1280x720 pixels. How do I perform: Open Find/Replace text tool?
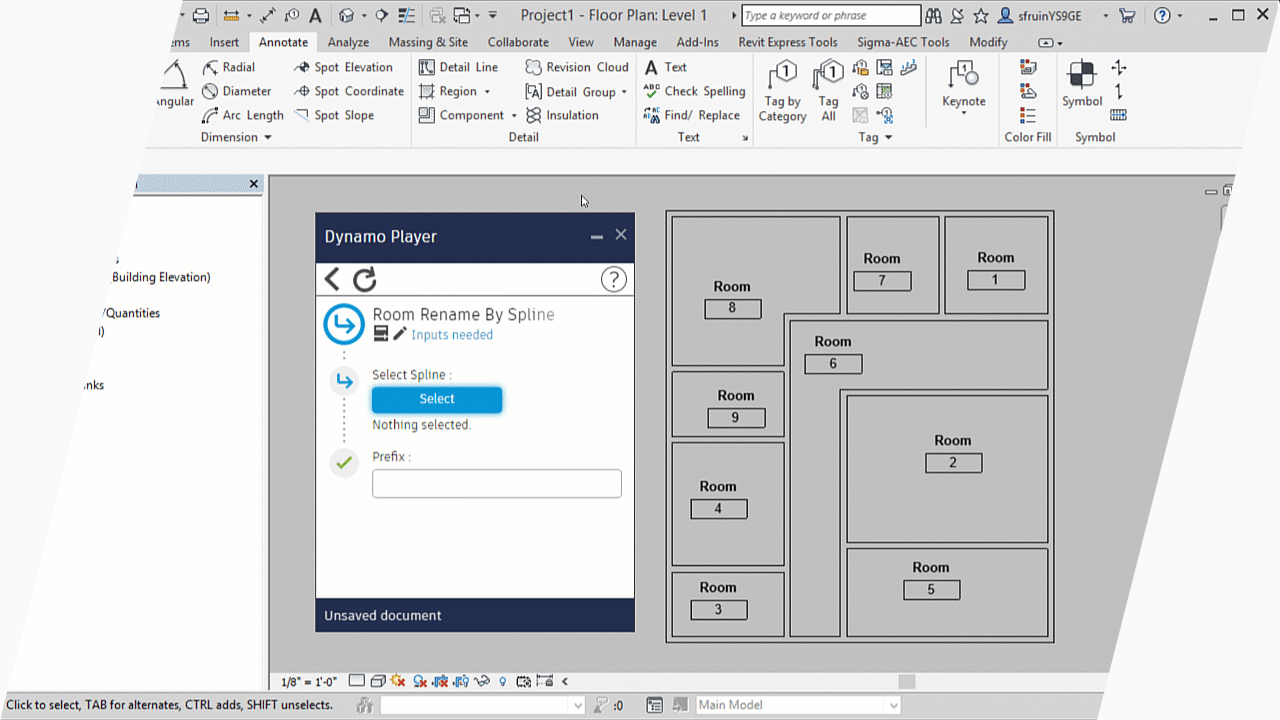[691, 115]
